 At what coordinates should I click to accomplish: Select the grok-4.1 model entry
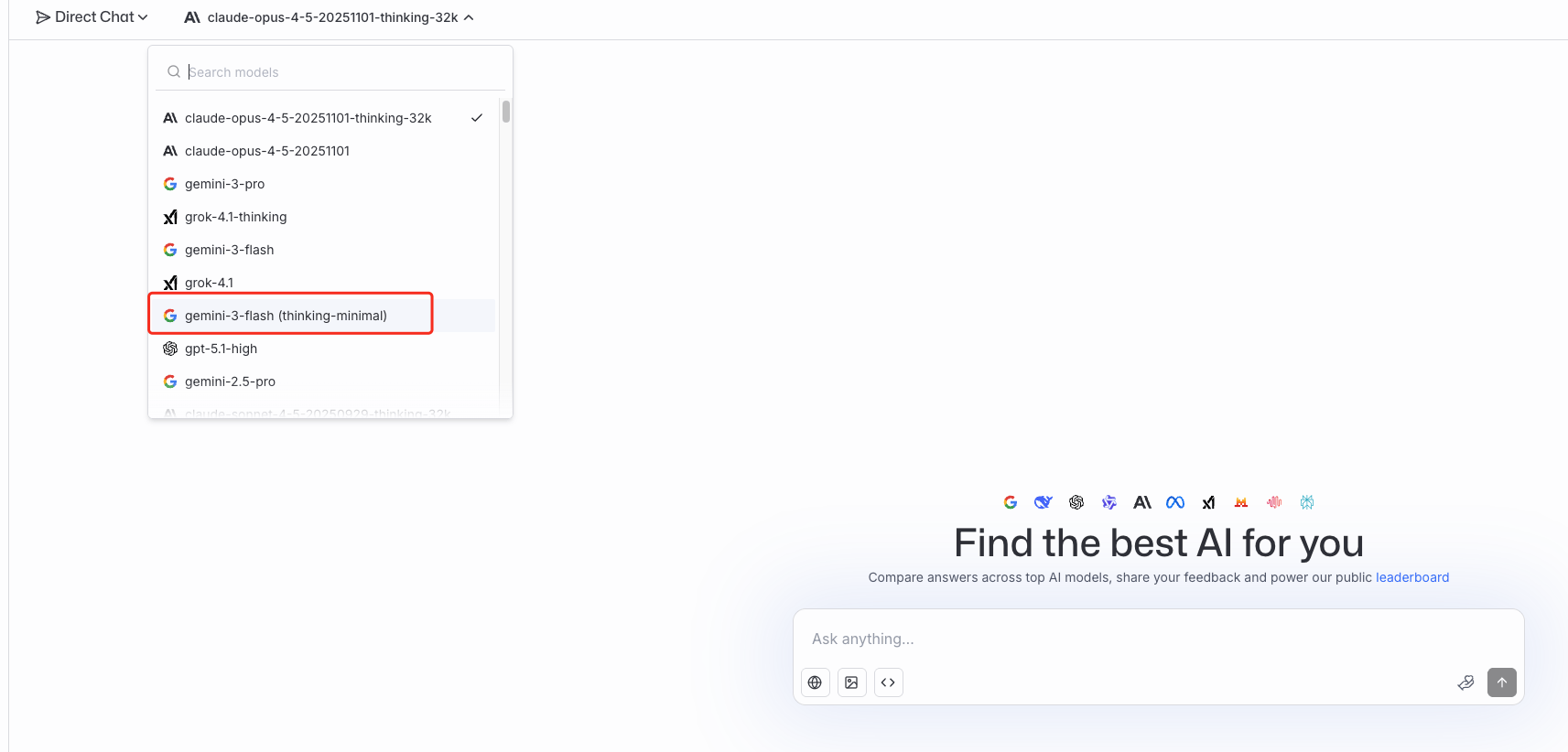pos(323,283)
